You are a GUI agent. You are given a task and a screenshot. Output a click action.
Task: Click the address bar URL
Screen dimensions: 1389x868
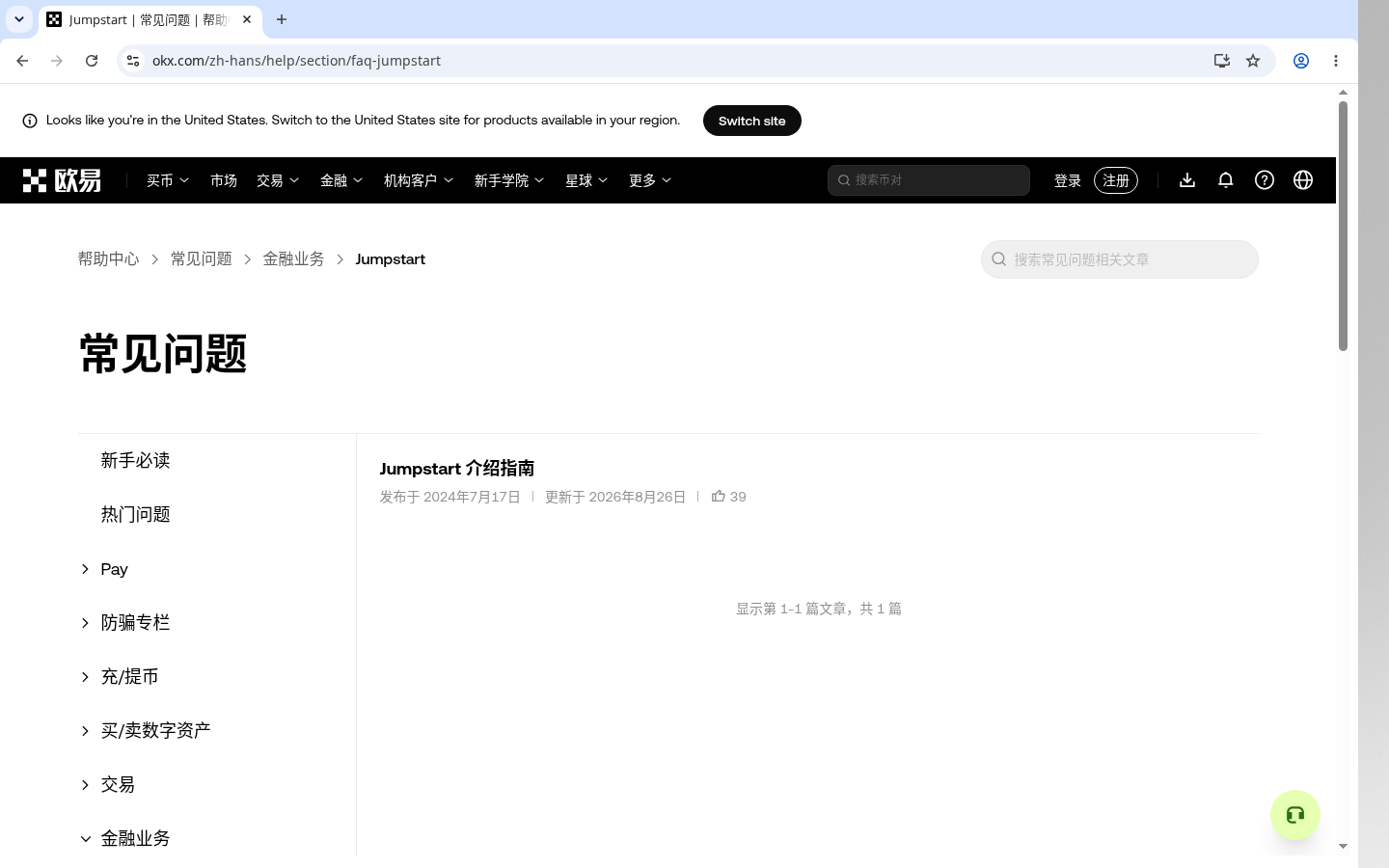click(x=296, y=61)
